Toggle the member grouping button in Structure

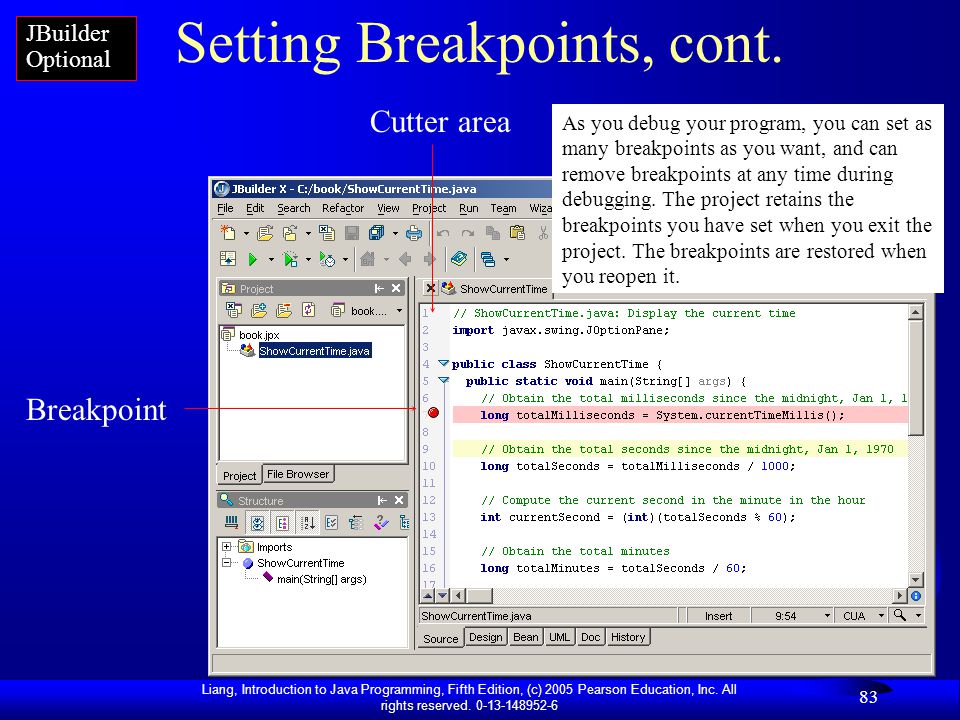282,523
